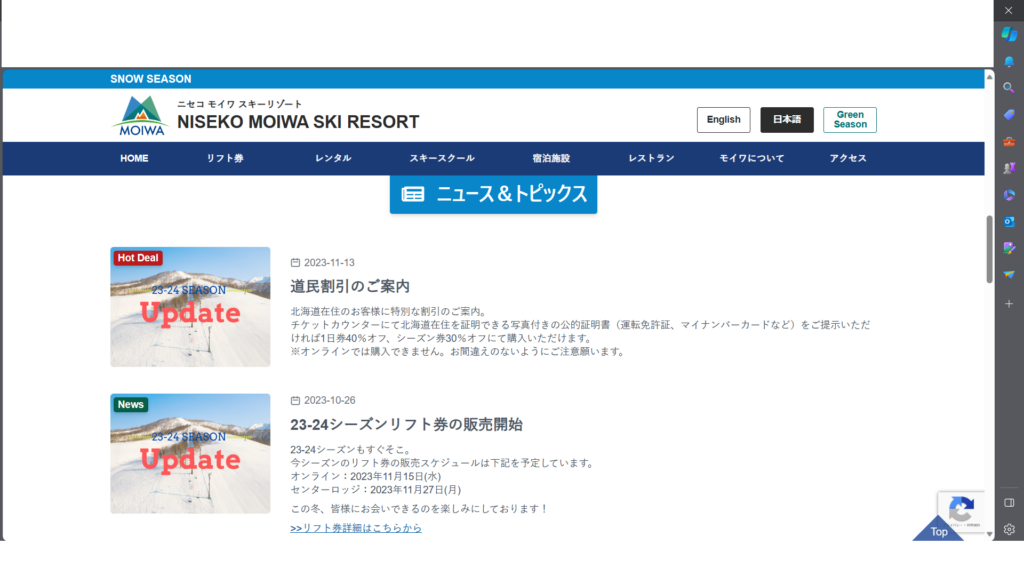
Task: Open the リフト券 menu item
Action: 225,158
